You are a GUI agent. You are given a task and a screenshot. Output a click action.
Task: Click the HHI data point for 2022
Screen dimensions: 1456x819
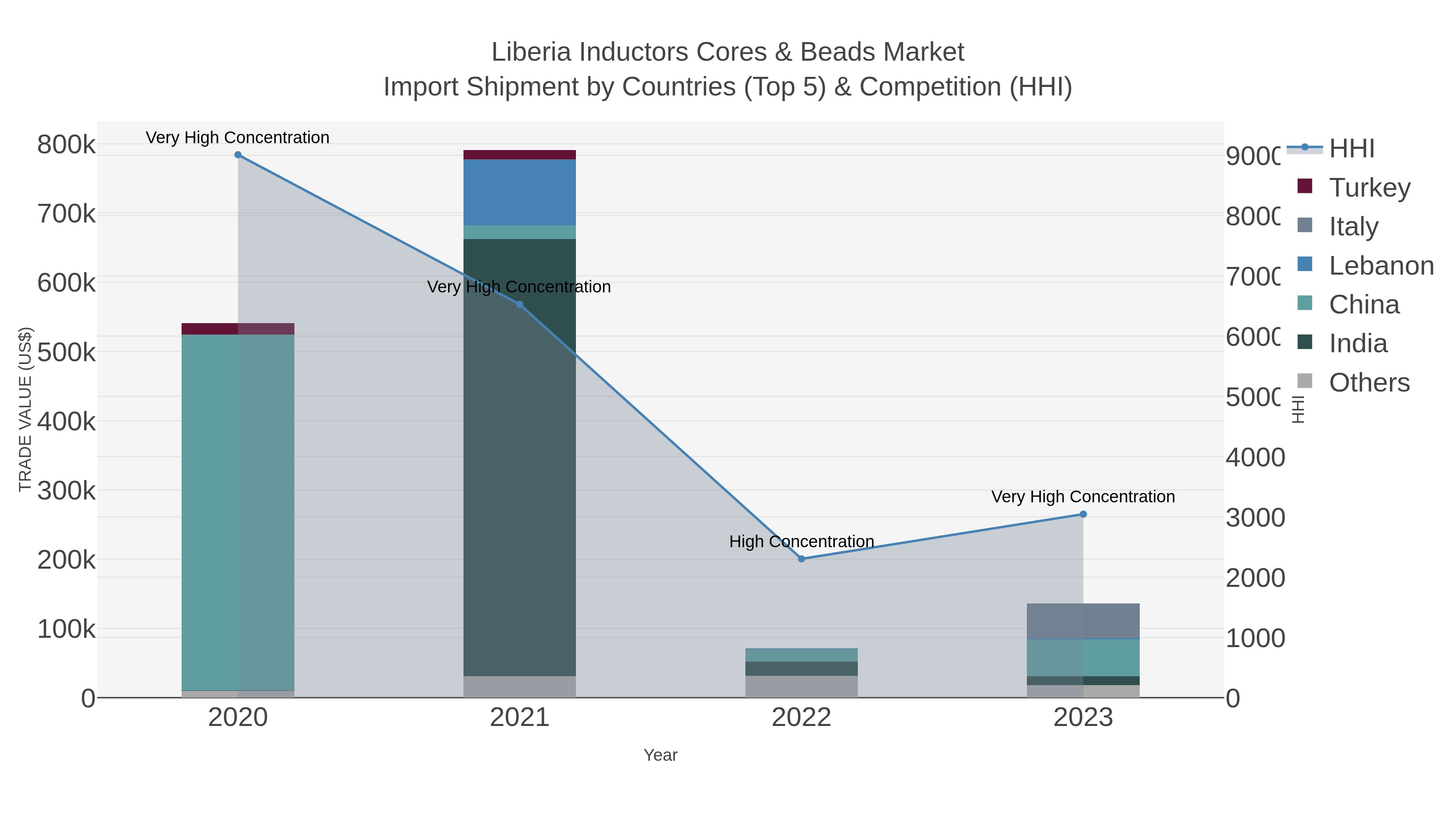pyautogui.click(x=802, y=559)
